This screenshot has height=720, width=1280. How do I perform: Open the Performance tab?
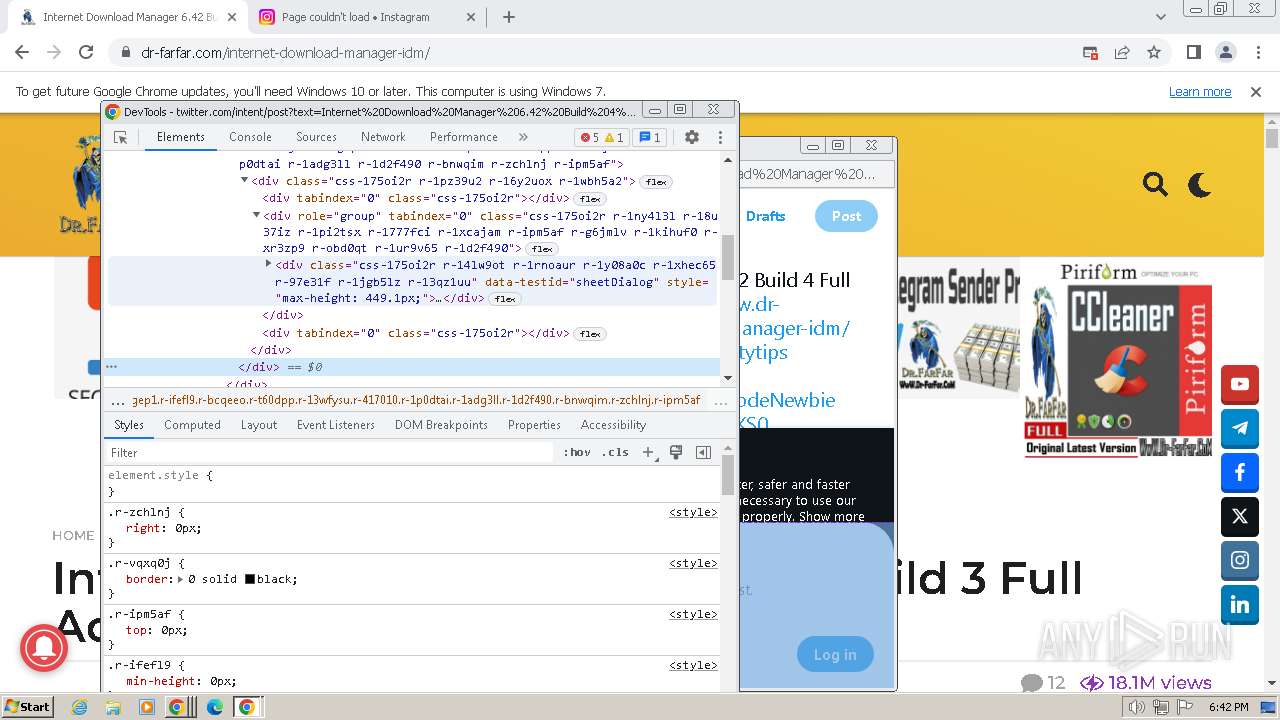464,137
